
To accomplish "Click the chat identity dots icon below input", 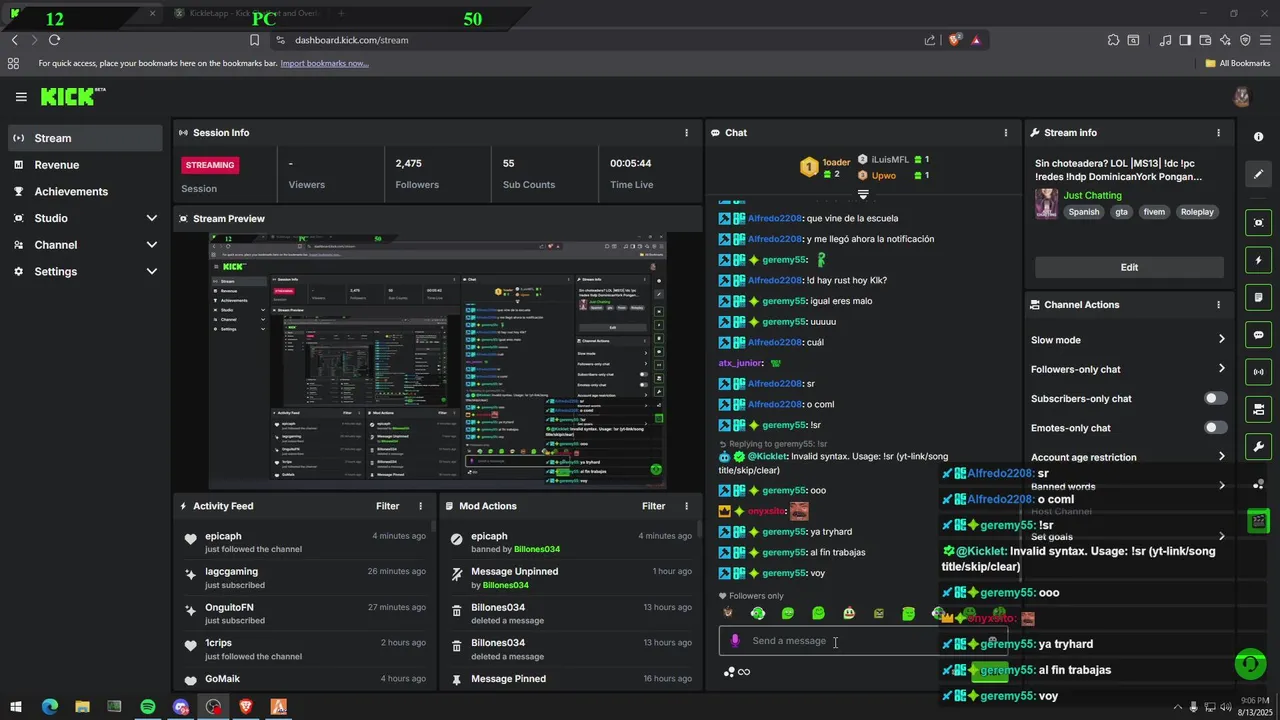I will [x=729, y=672].
